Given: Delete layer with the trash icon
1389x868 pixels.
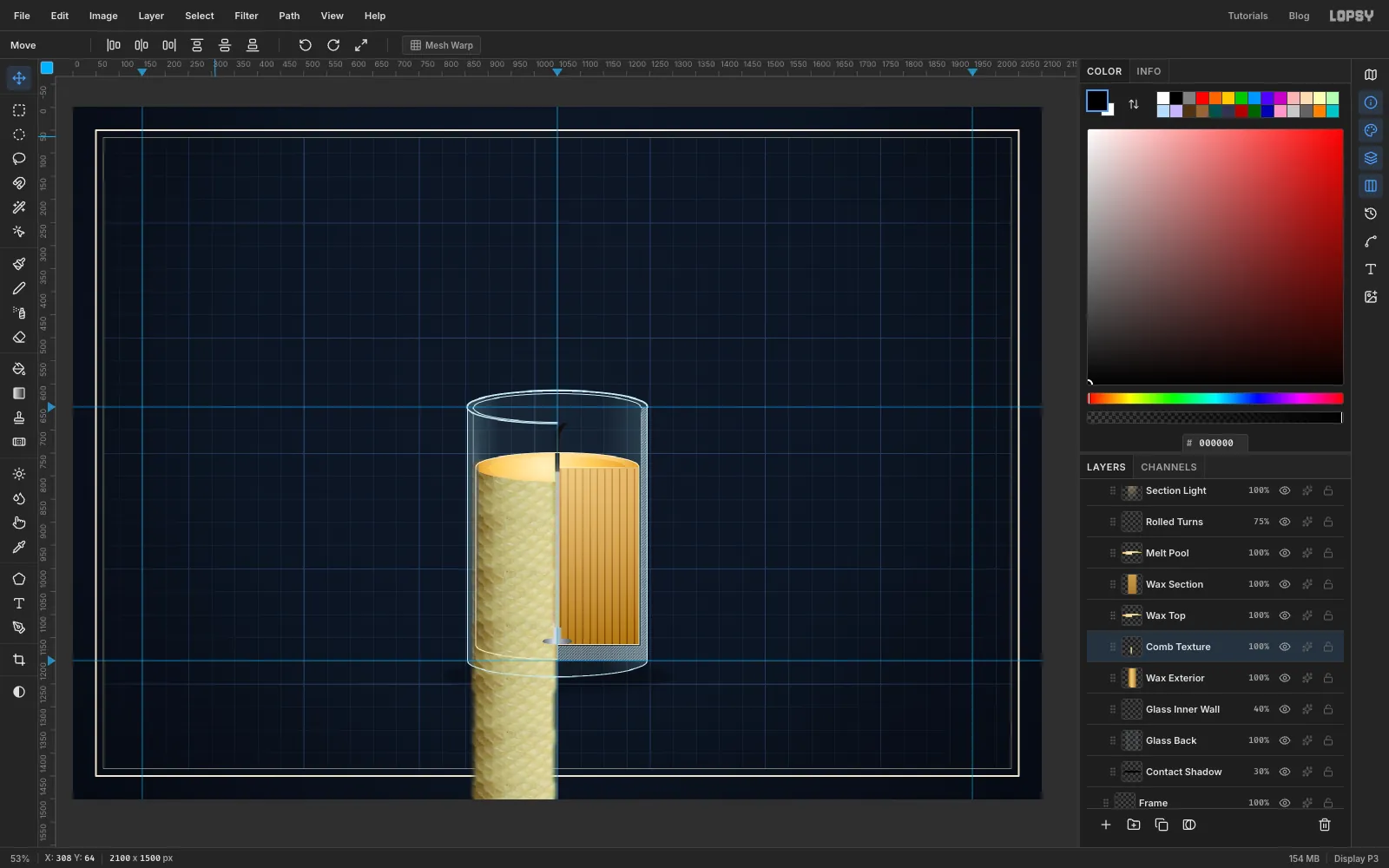Looking at the screenshot, I should click(x=1325, y=825).
